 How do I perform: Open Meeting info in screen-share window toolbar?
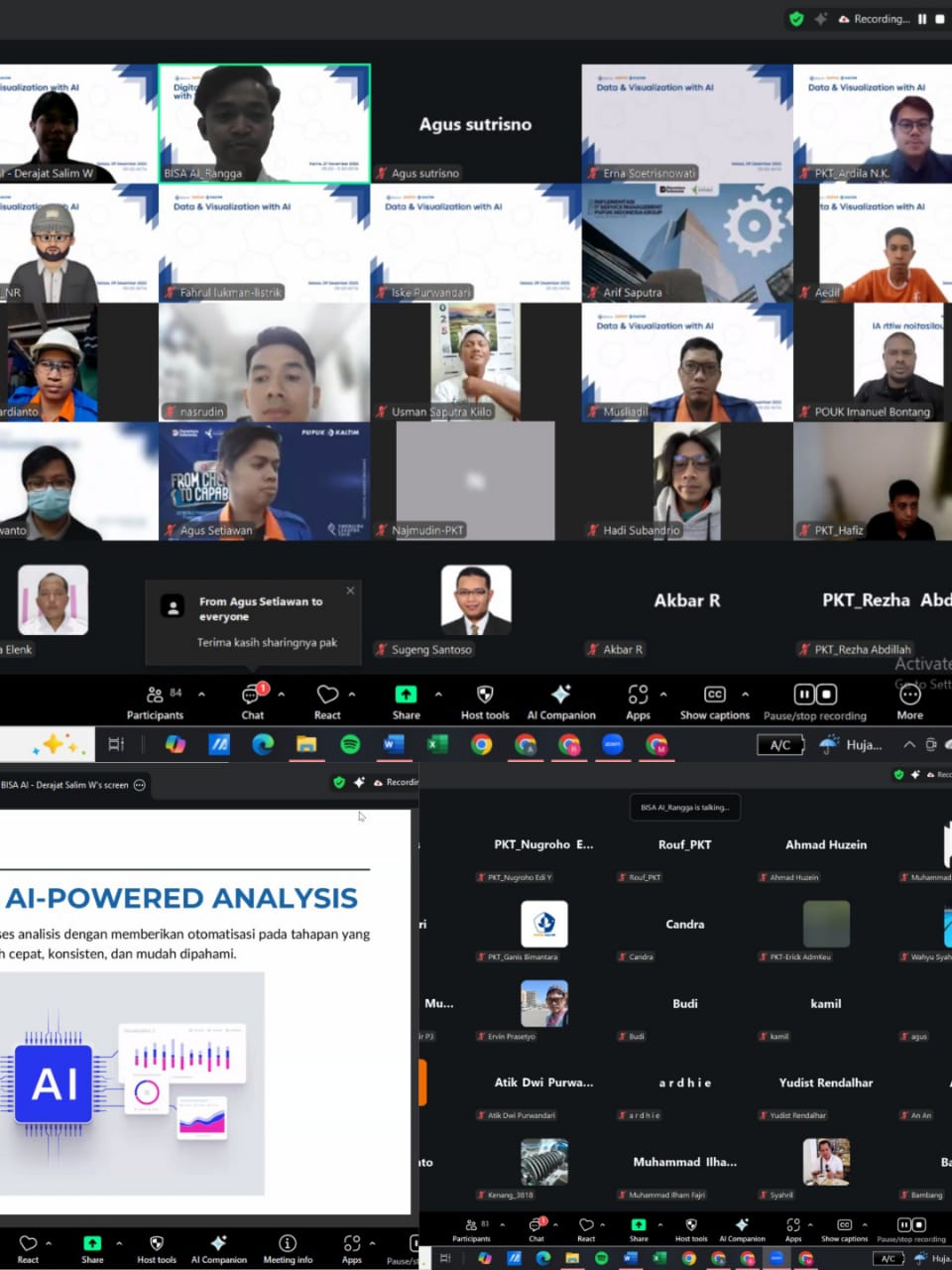click(288, 1249)
